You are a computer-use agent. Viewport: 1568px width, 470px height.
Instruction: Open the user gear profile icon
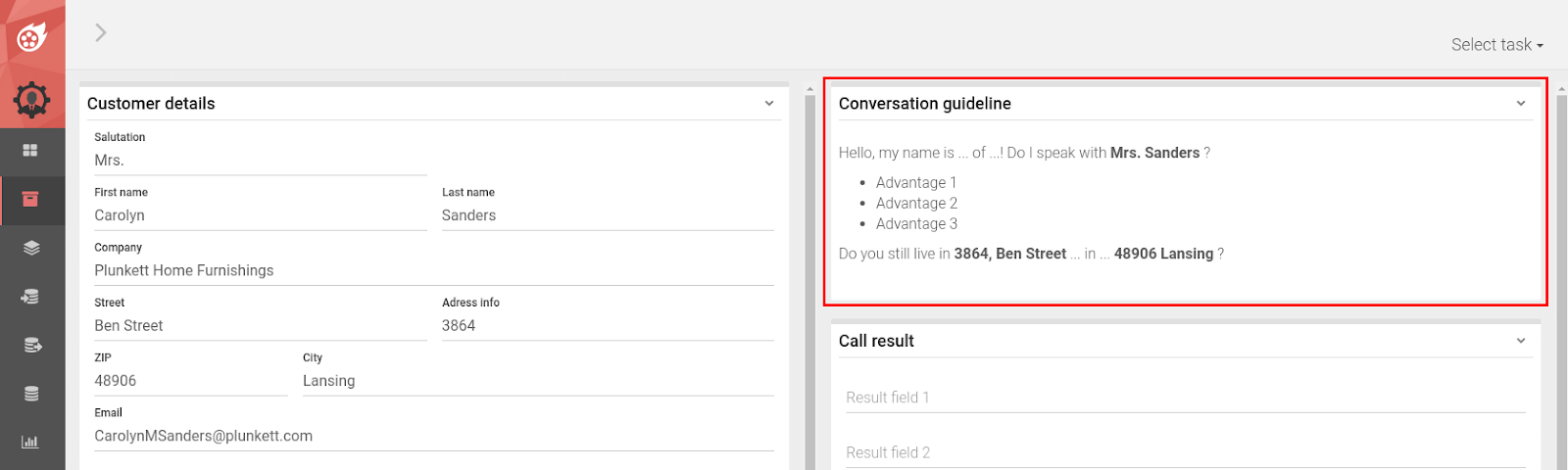31,100
